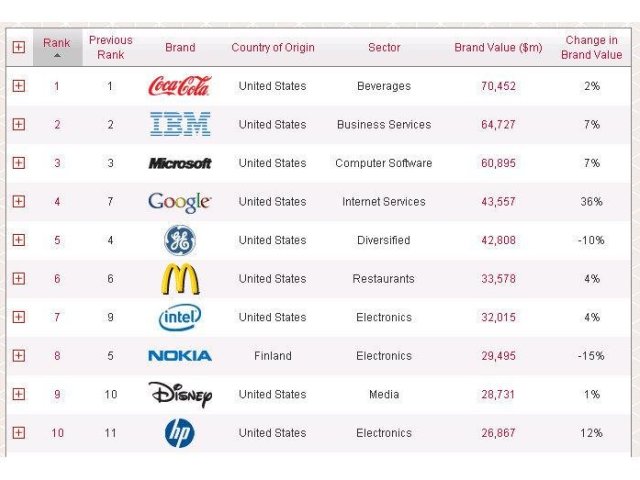640x480 pixels.
Task: Click the McDonald's golden arches logo
Action: 180,279
